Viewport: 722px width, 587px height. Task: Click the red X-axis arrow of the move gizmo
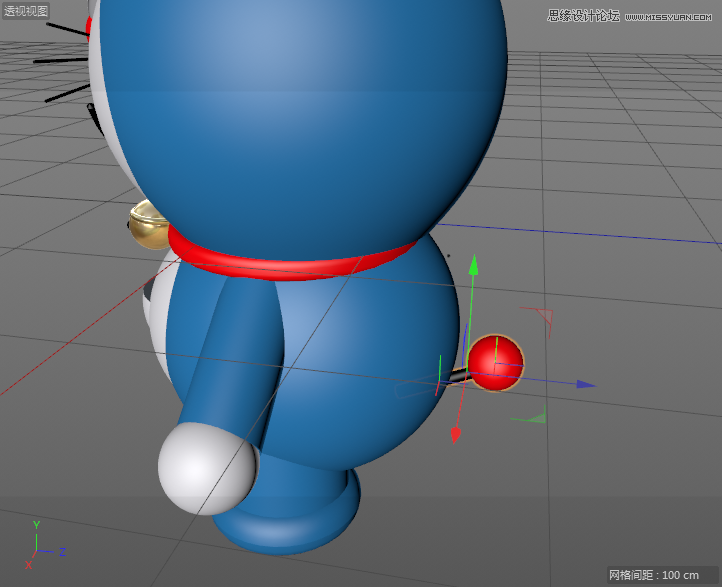coord(455,435)
